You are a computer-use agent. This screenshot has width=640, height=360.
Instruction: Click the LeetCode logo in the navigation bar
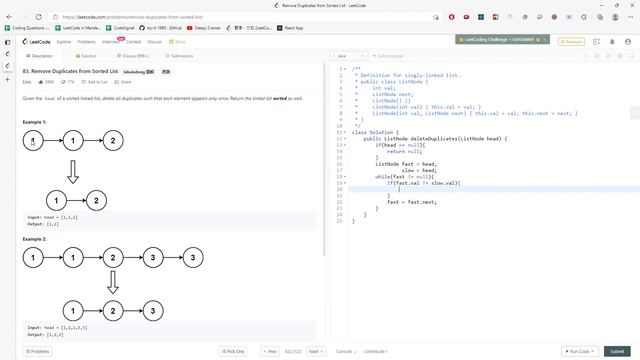[x=36, y=42]
